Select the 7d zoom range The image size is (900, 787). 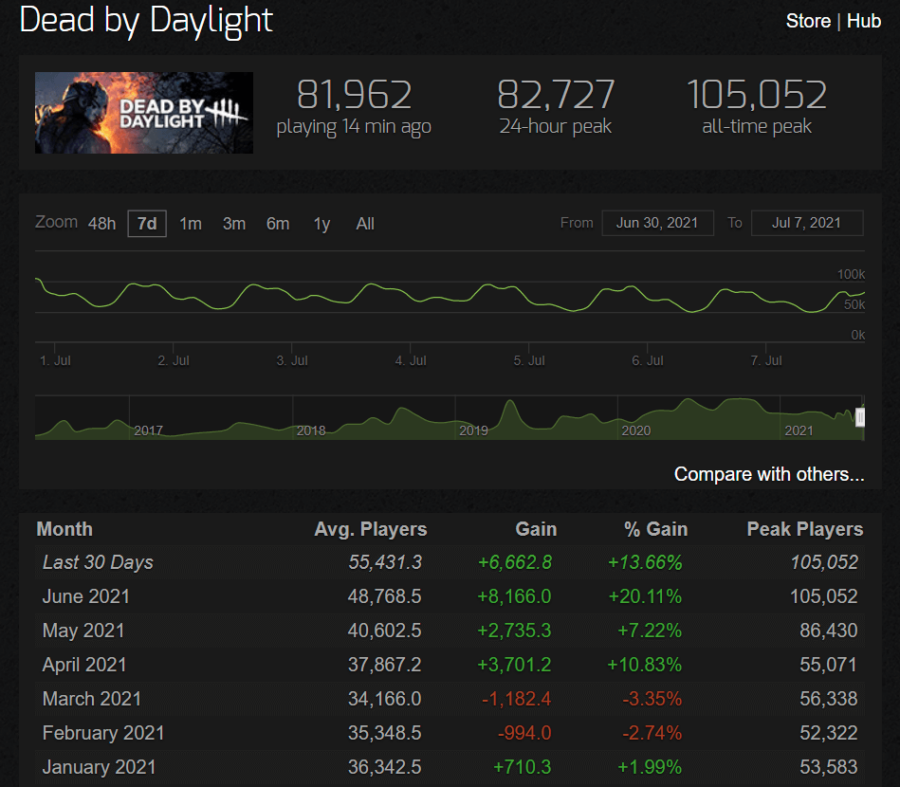(147, 223)
